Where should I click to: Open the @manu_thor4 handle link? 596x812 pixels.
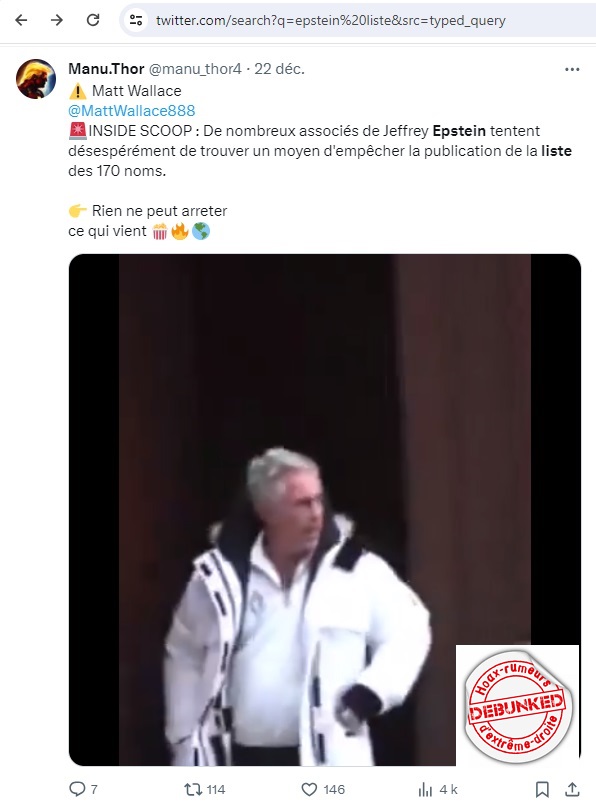point(195,69)
